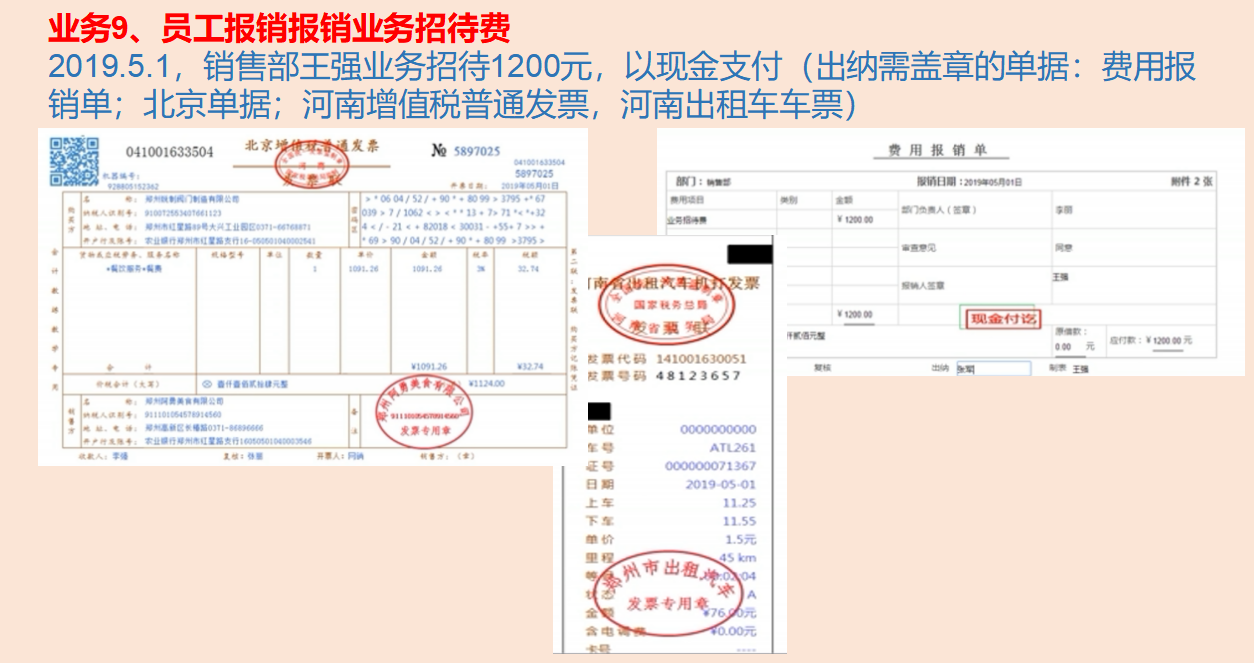Click the red 现金付讫 cash-paid stamp

[1003, 319]
